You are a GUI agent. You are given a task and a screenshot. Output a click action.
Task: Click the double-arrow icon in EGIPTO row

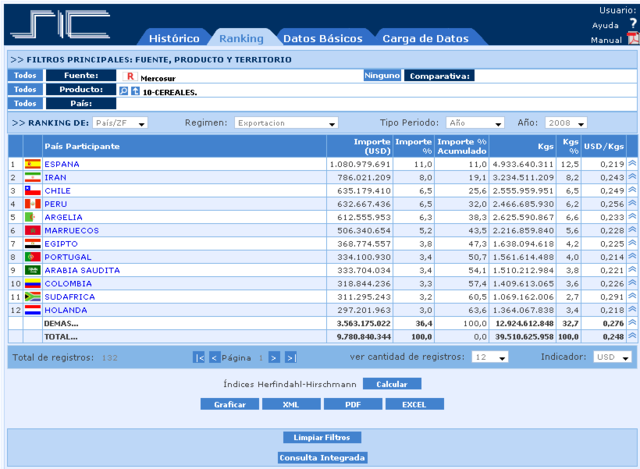click(632, 243)
